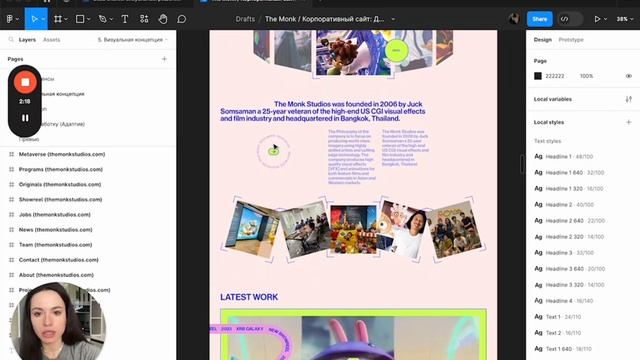Open Pen tool options dropdown arrow
Viewport: 640px width, 360px height.
[111, 19]
